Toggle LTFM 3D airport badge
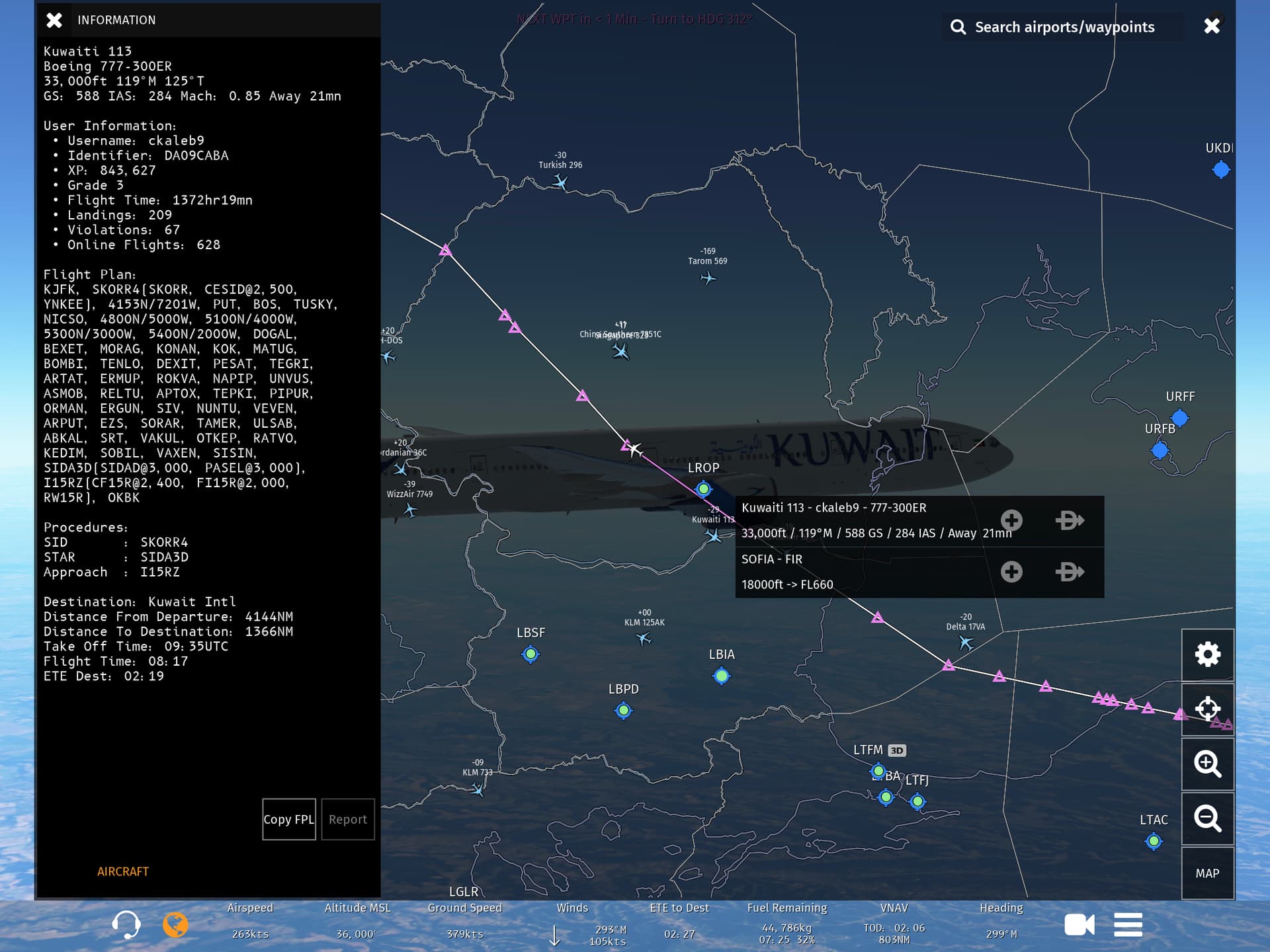 896,750
